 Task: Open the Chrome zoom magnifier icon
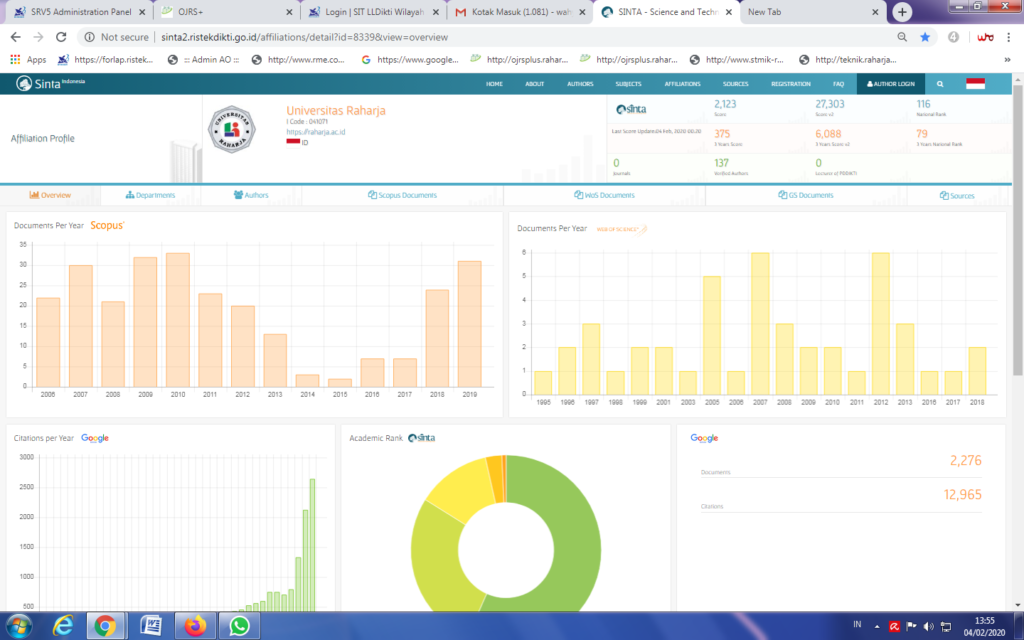902,37
